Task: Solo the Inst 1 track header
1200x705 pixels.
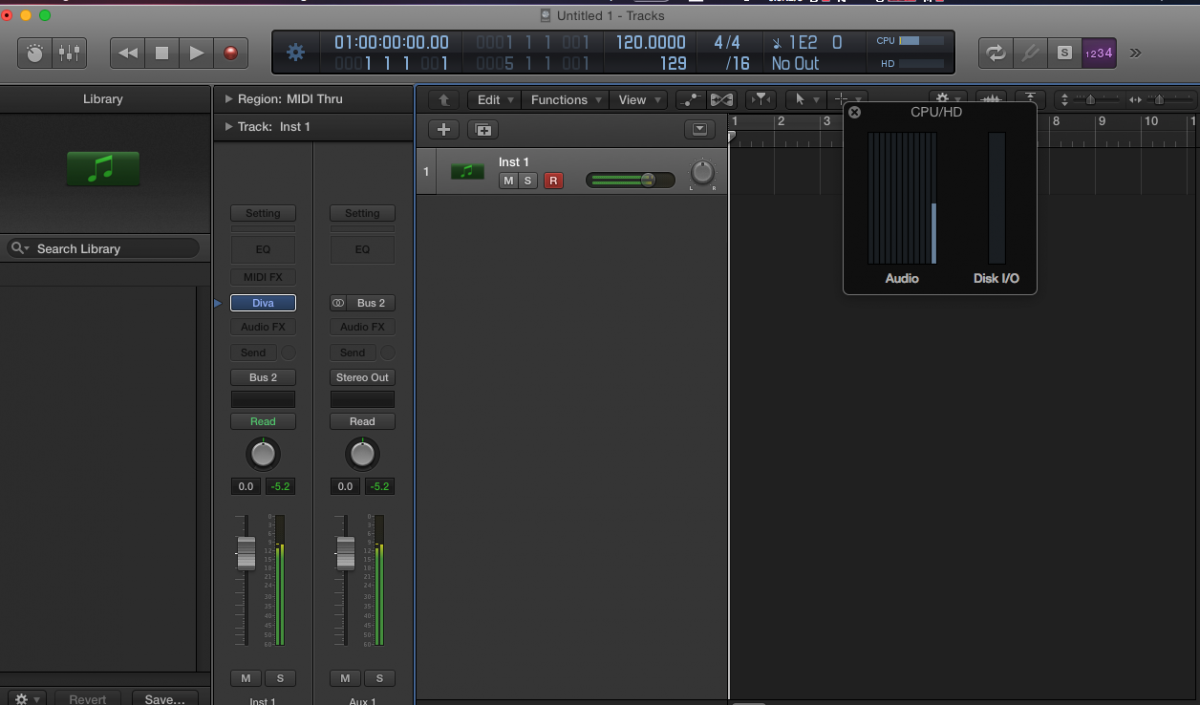Action: (527, 180)
